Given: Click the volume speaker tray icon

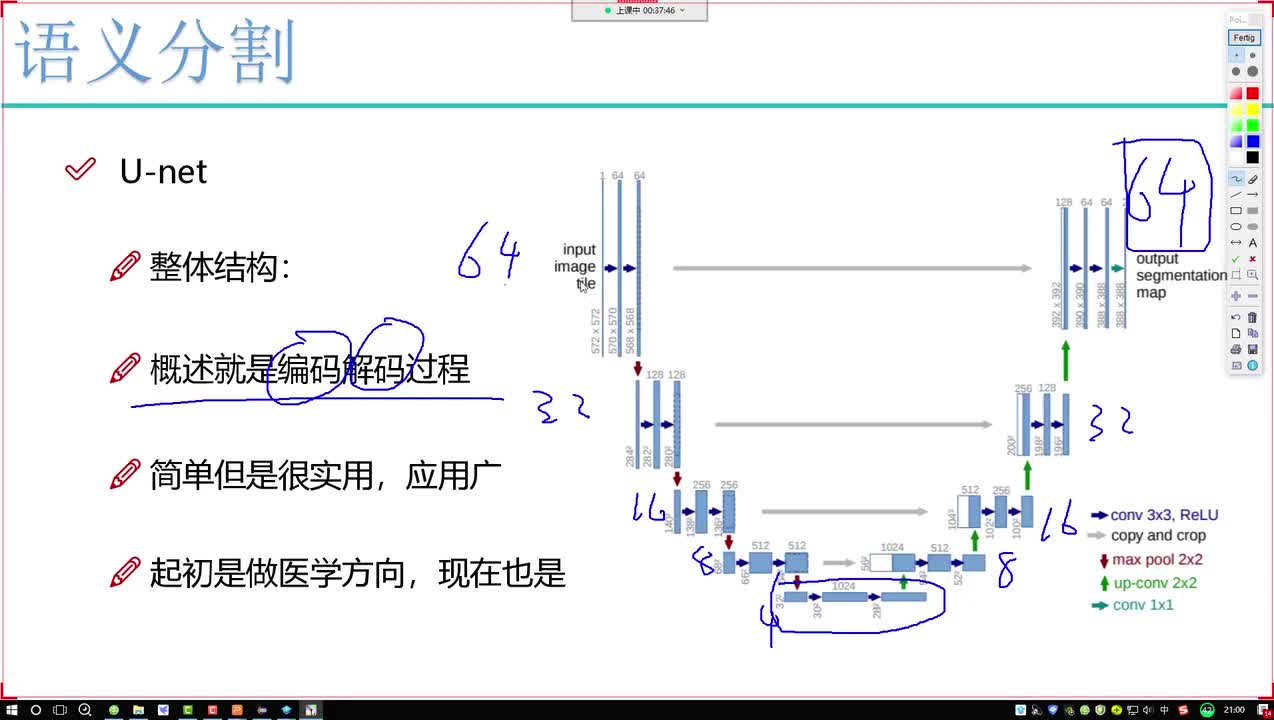Looking at the screenshot, I should pos(1148,710).
